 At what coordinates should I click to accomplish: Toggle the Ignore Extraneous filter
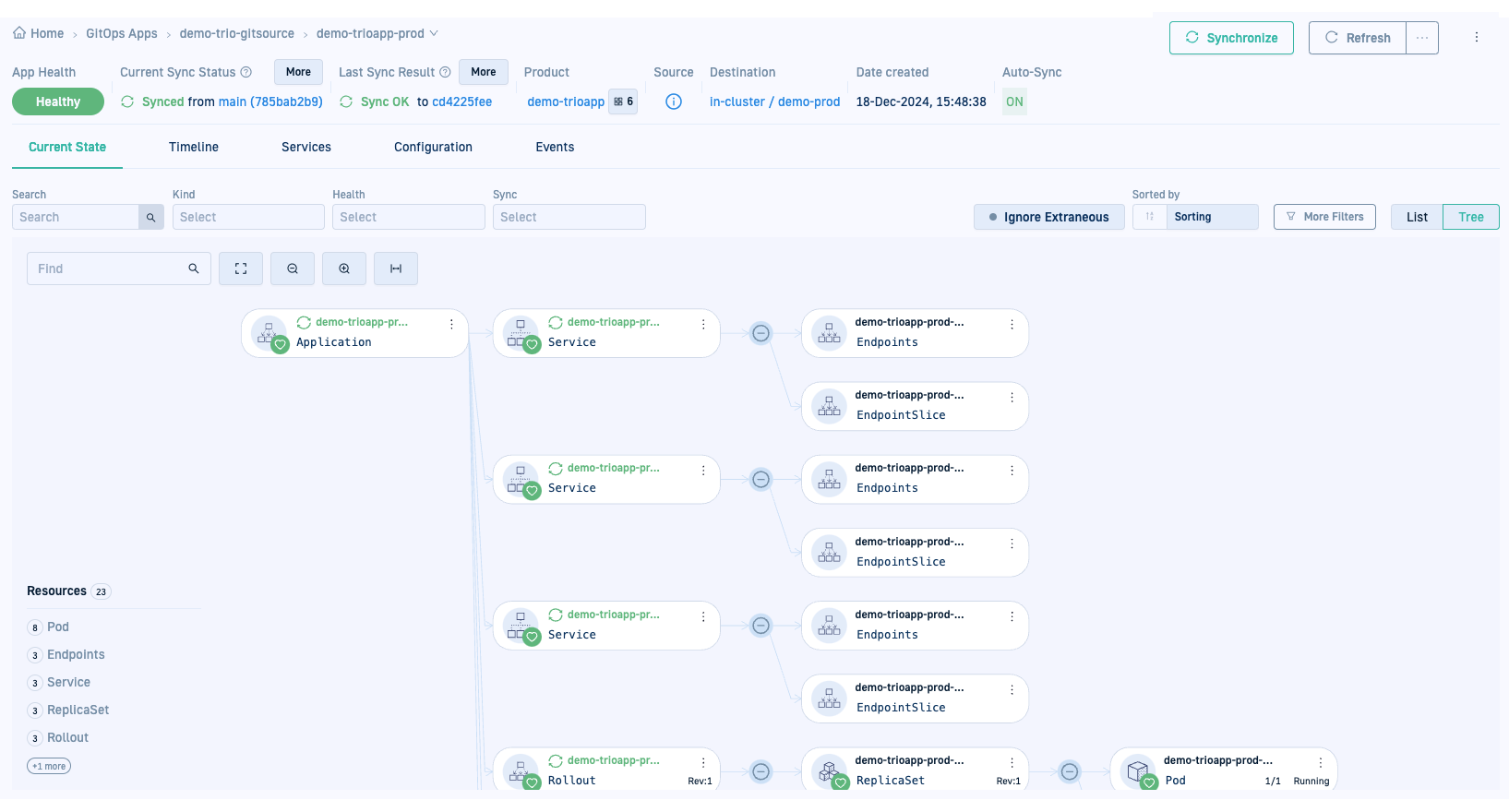1048,217
